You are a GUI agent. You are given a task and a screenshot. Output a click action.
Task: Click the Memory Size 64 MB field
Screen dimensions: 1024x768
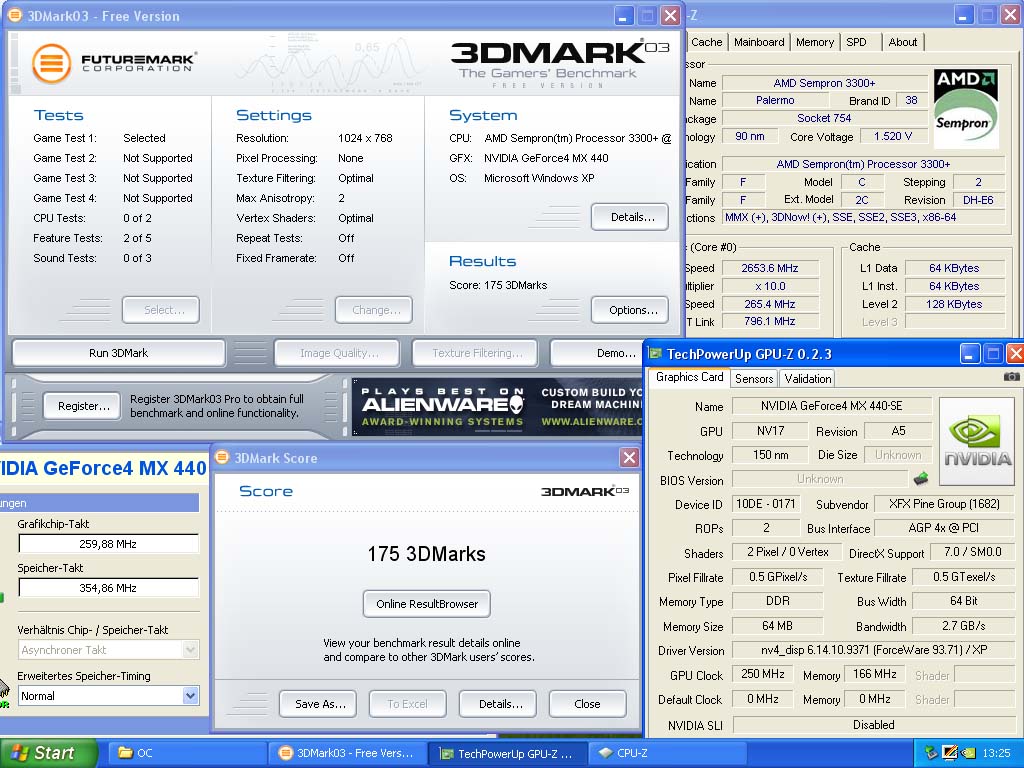tap(777, 626)
